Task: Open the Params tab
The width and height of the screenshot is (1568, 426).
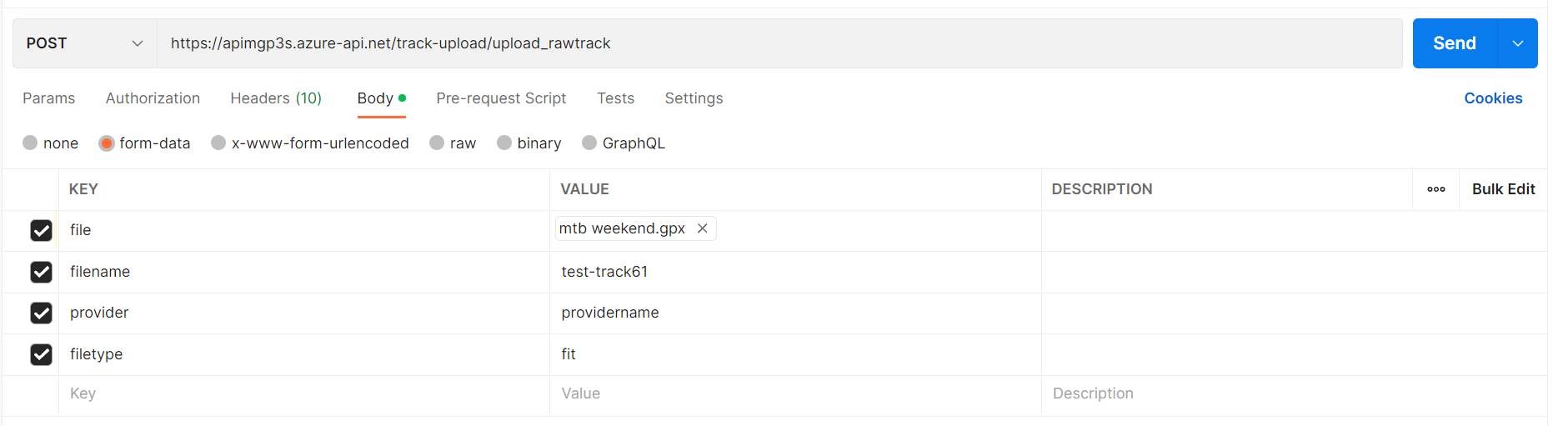Action: (x=48, y=98)
